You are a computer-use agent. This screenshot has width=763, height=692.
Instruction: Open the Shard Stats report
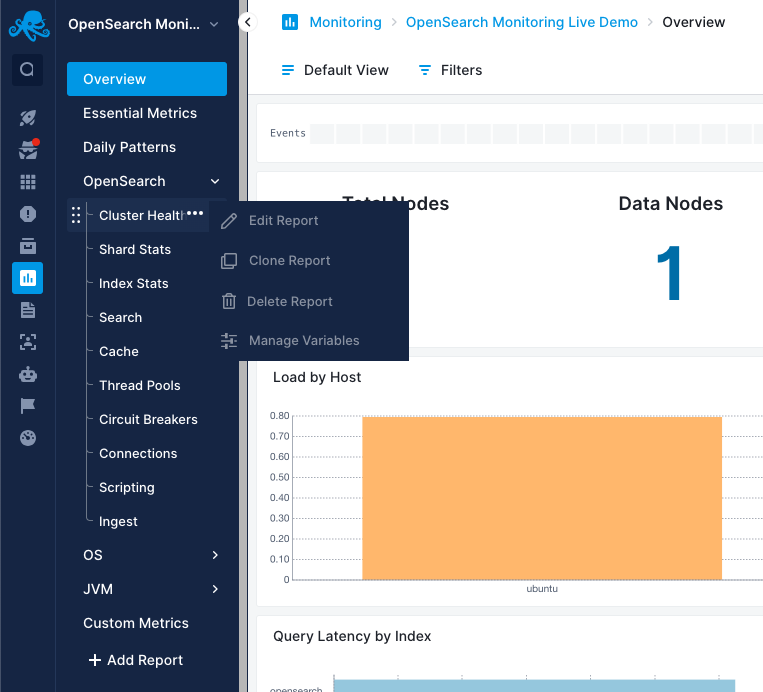(x=135, y=249)
